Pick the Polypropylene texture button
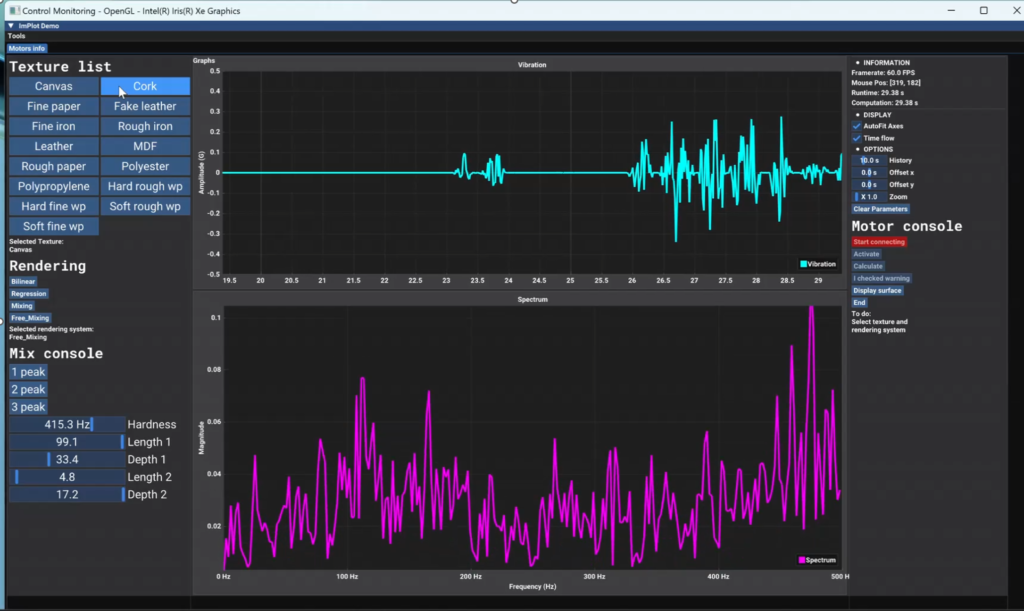The image size is (1024, 611). point(54,186)
